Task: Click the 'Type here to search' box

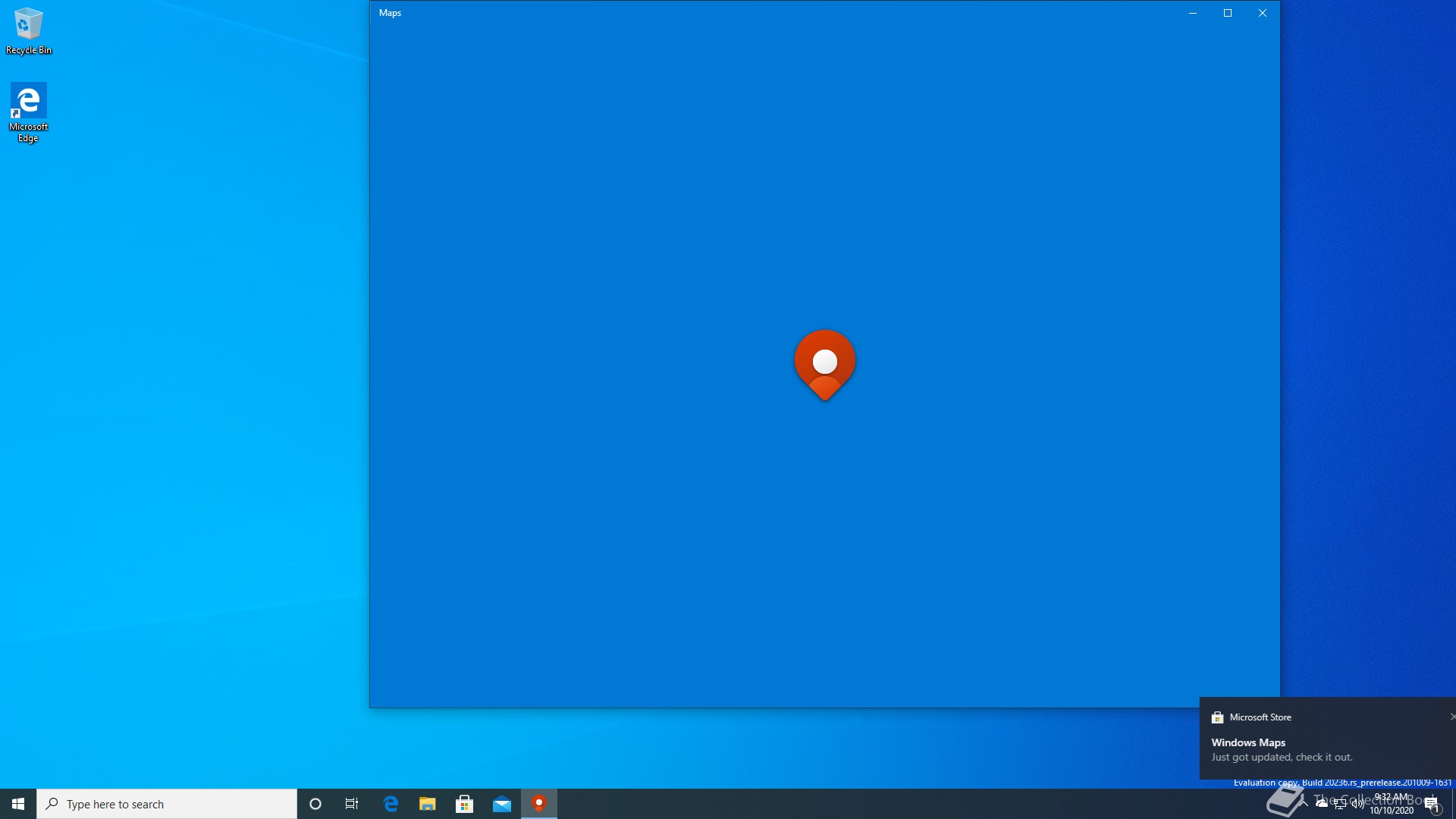Action: 167,804
